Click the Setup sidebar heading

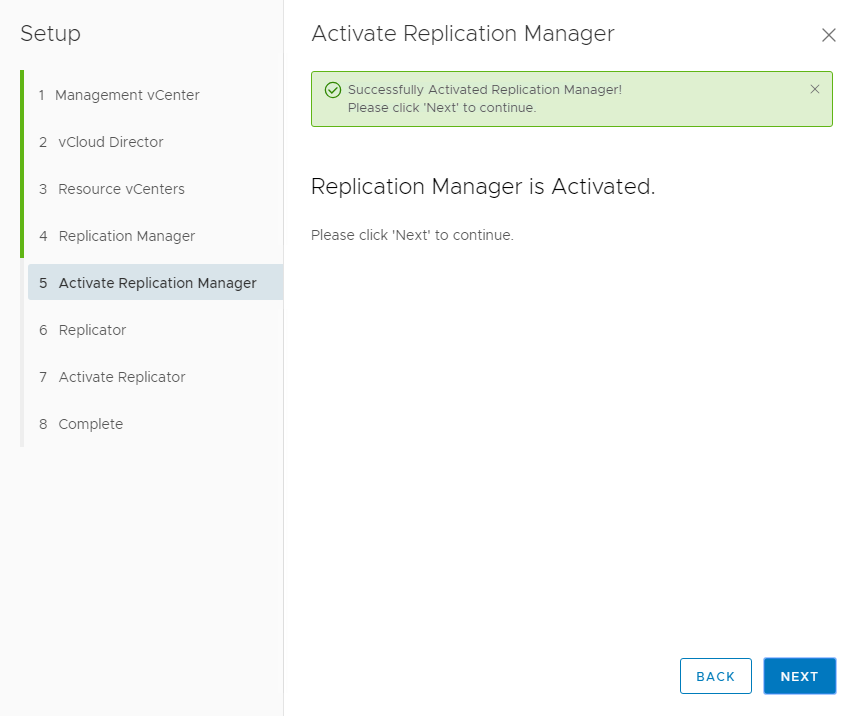(x=50, y=34)
